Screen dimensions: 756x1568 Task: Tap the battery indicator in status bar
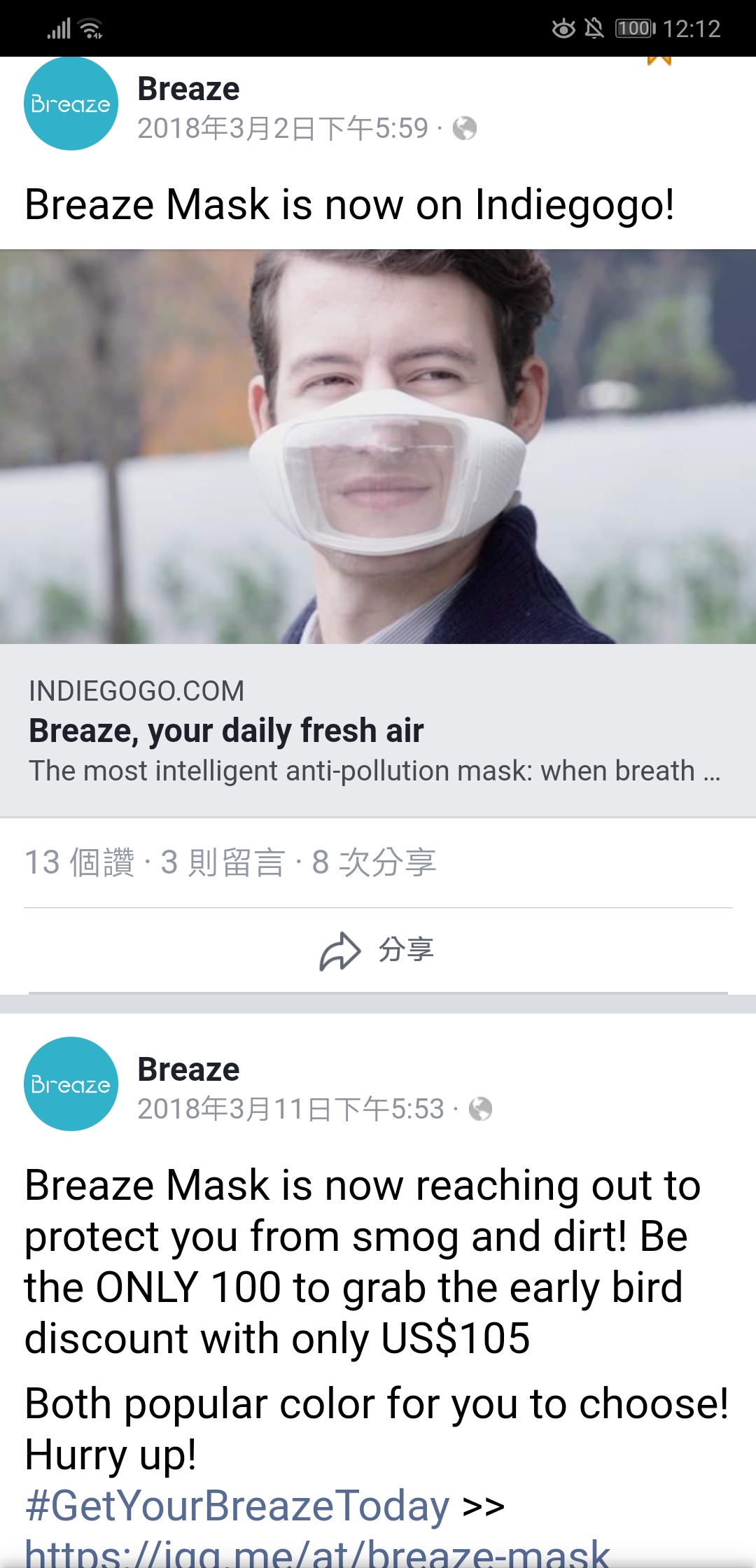[x=635, y=29]
